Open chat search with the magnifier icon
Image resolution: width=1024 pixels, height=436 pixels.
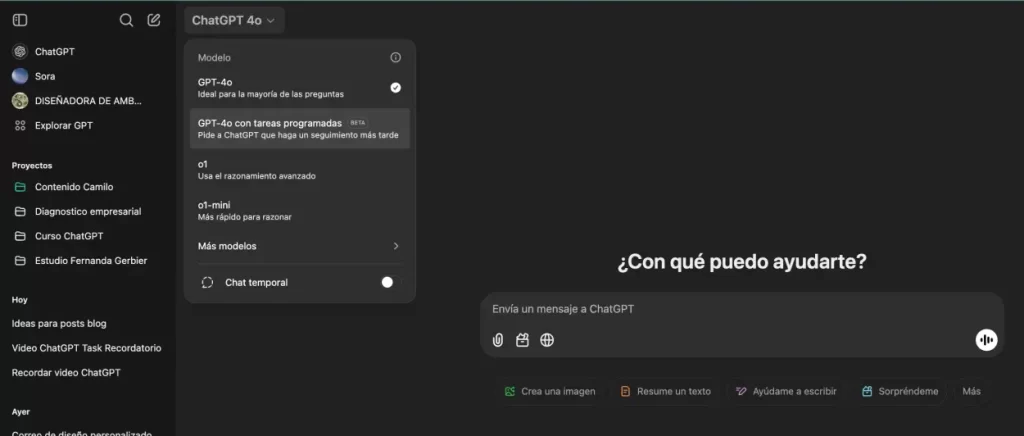tap(126, 20)
